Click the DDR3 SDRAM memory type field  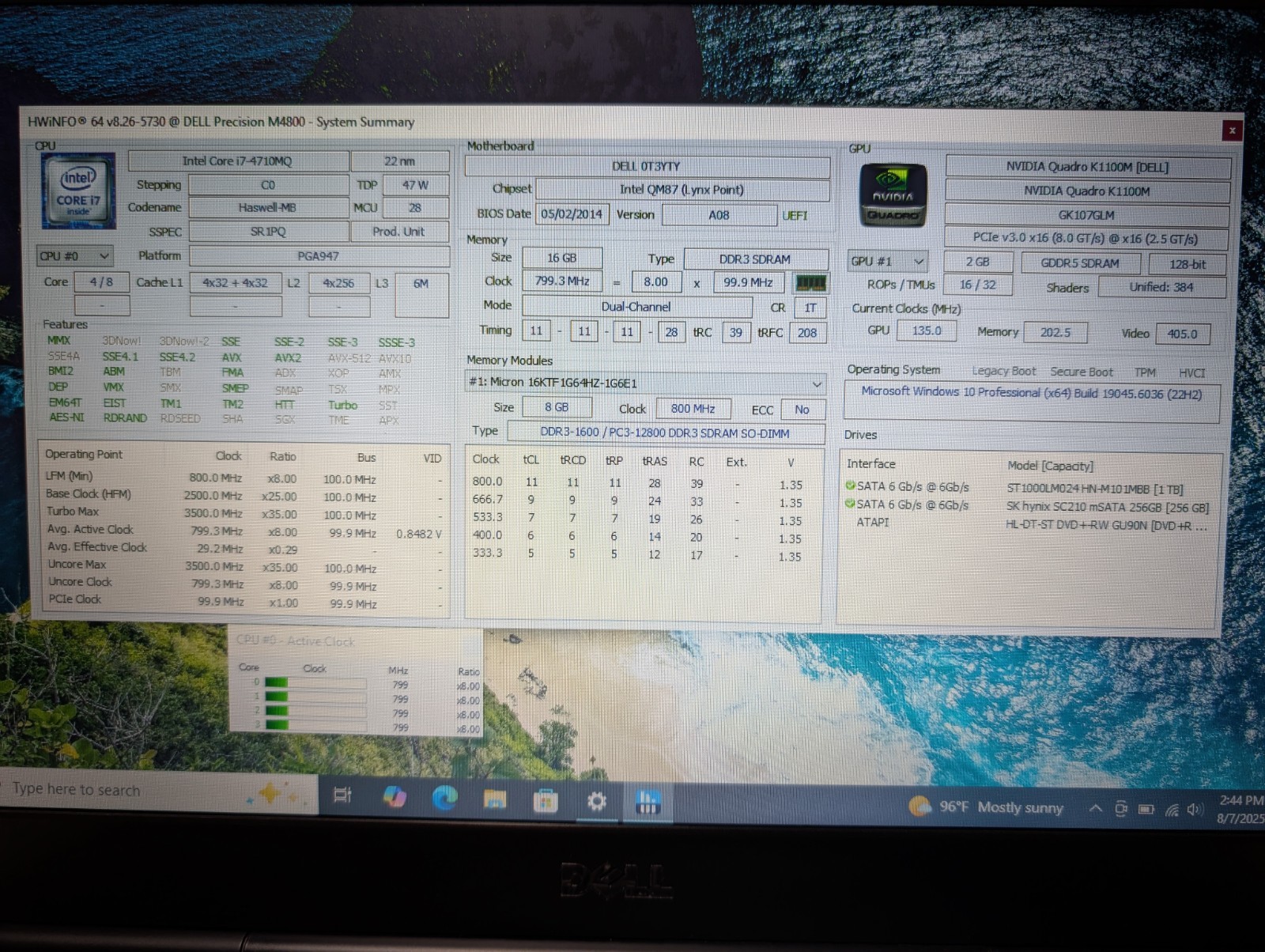point(755,259)
